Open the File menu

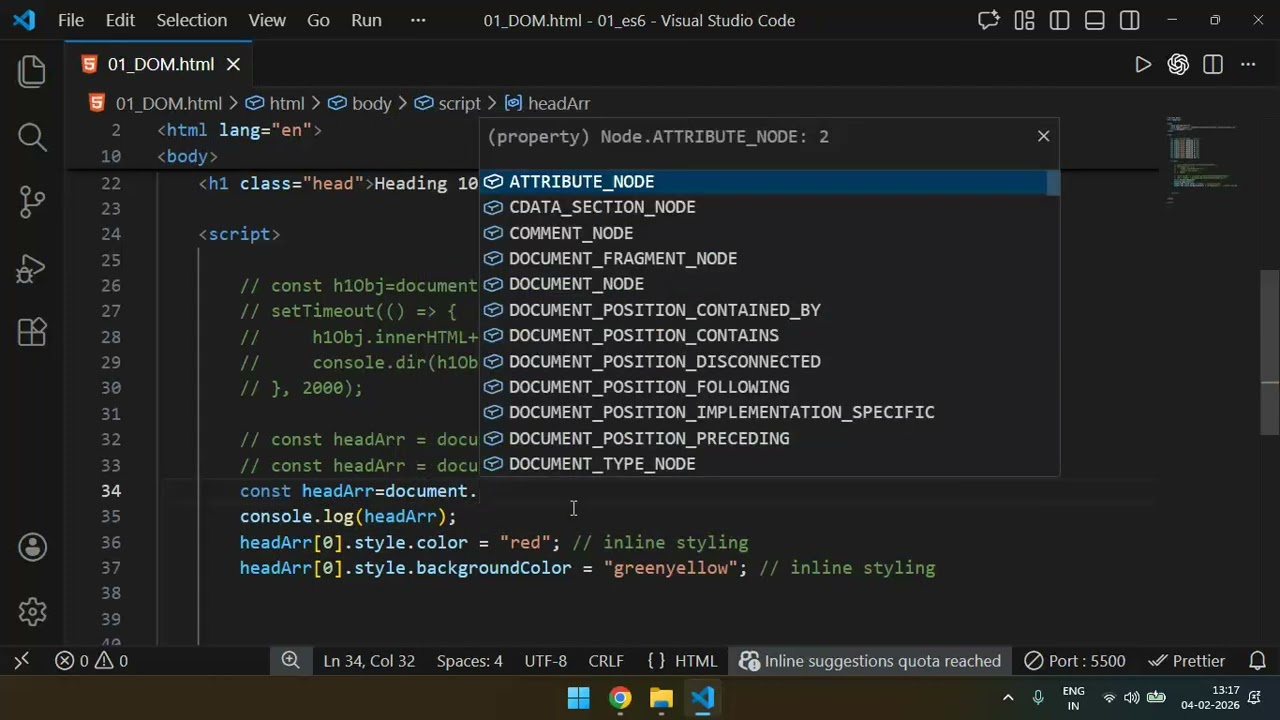tap(71, 20)
